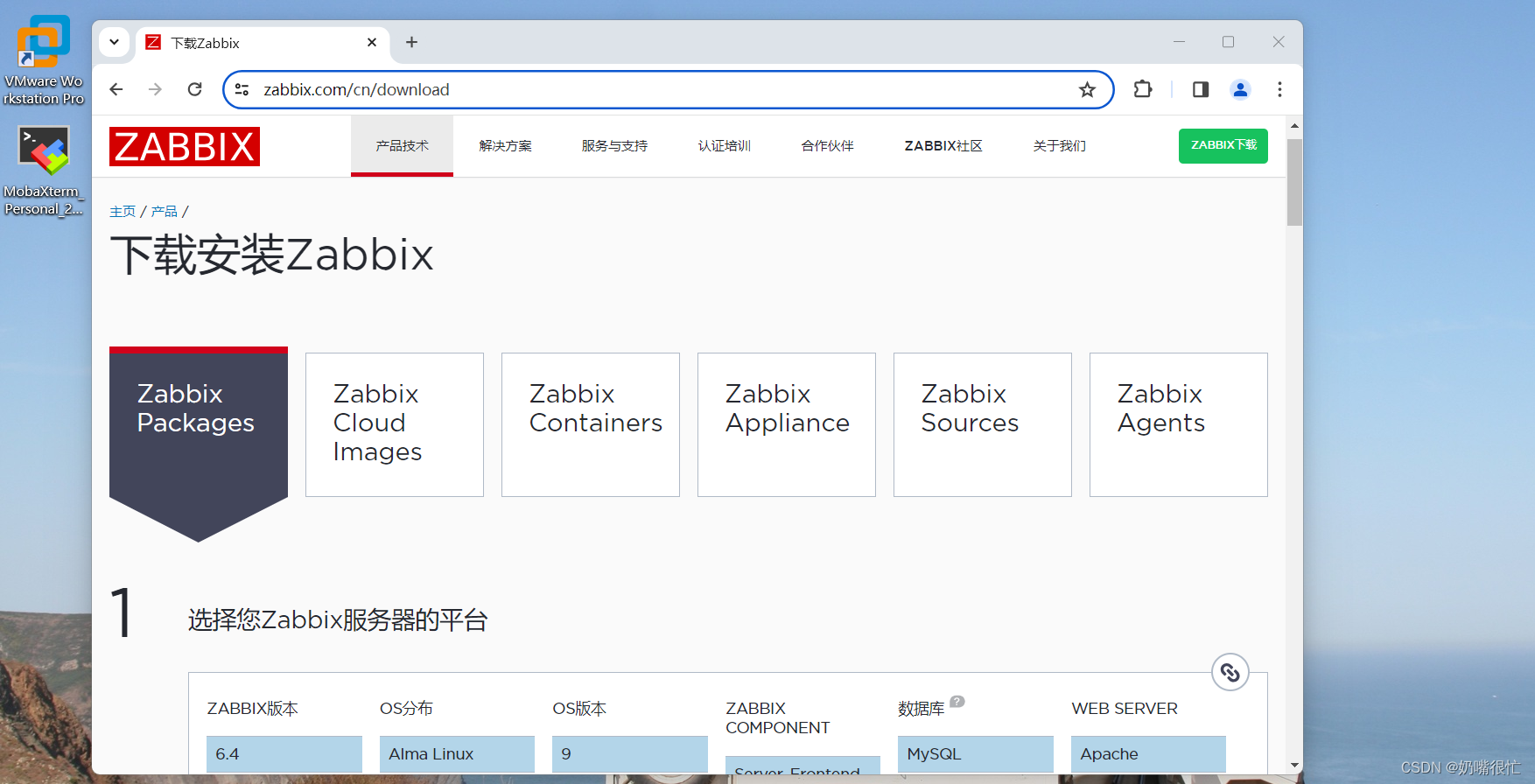Viewport: 1535px width, 784px height.
Task: Go forward to next page
Action: point(155,89)
